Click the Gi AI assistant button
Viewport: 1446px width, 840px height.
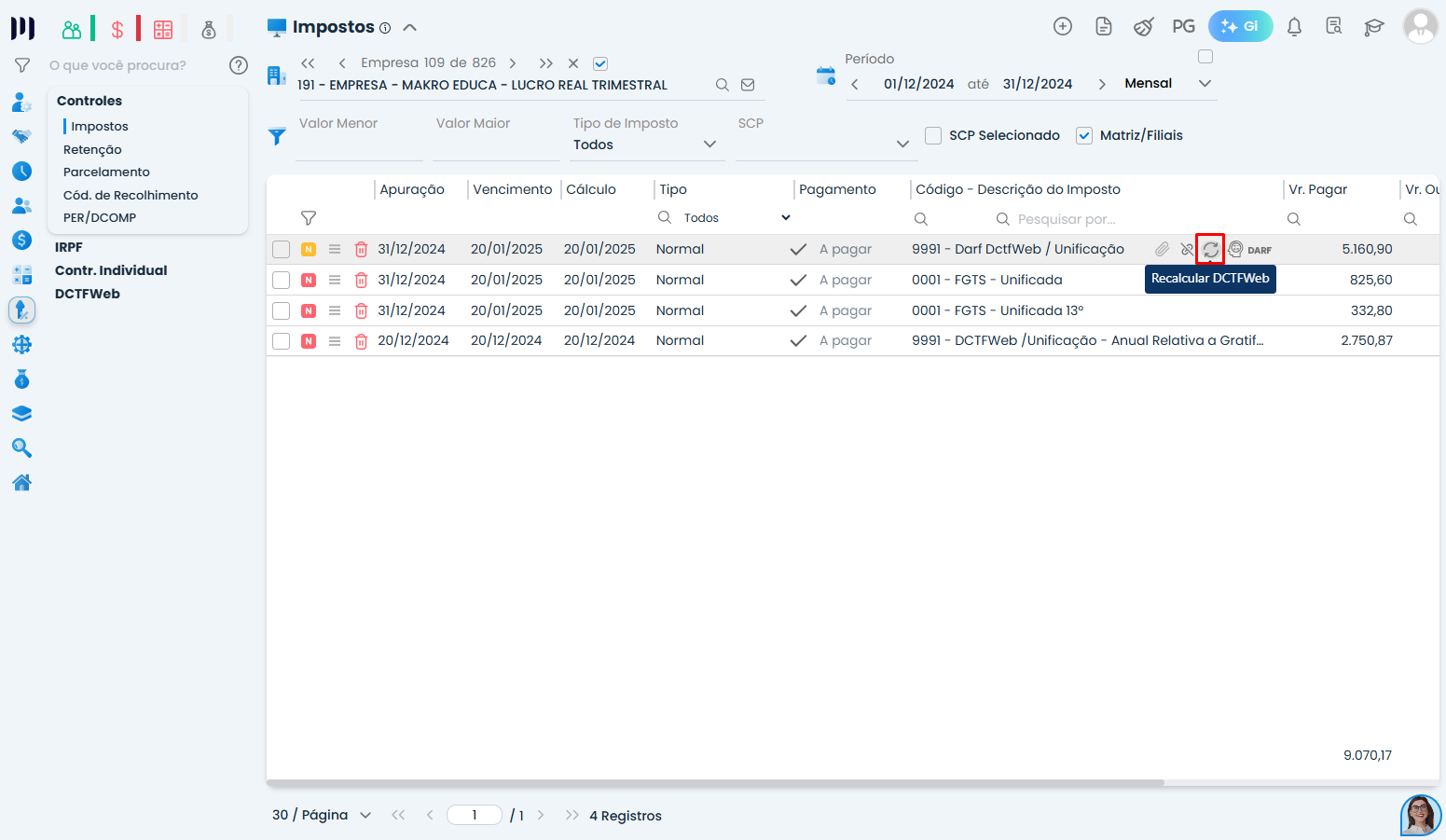coord(1240,27)
